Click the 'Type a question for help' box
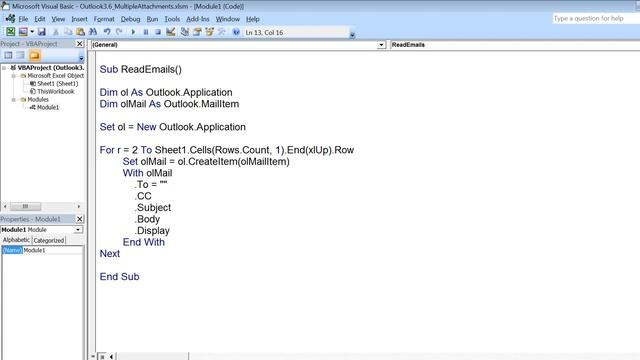 tap(596, 18)
